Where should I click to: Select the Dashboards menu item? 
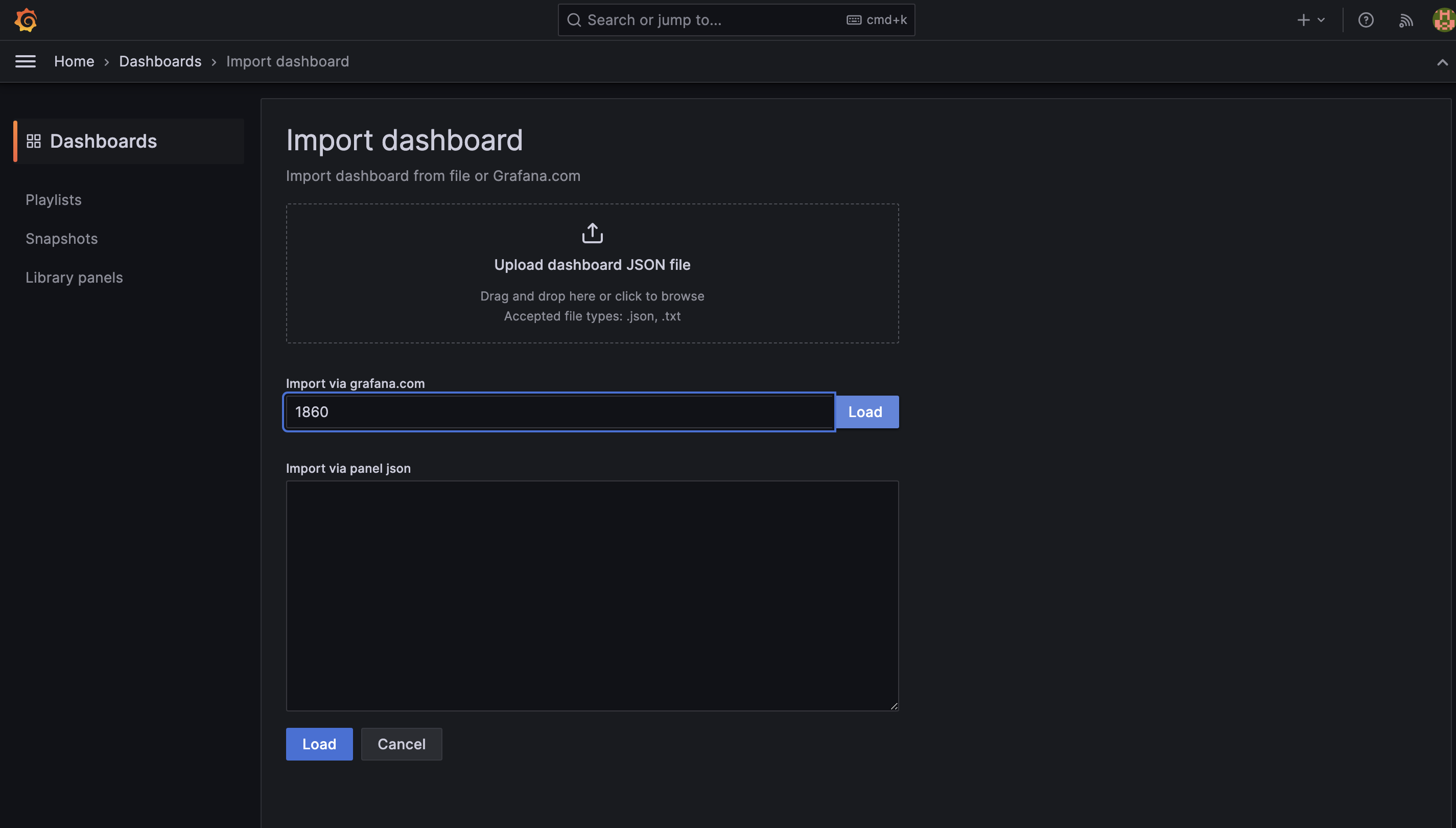103,141
